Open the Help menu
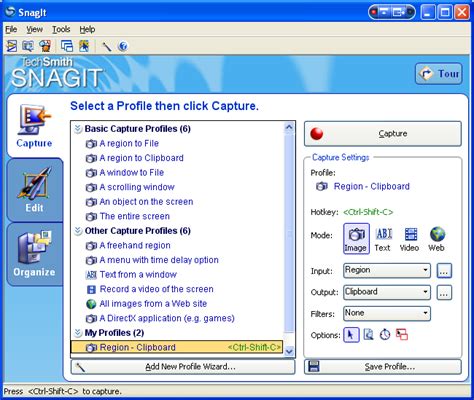 tap(87, 29)
